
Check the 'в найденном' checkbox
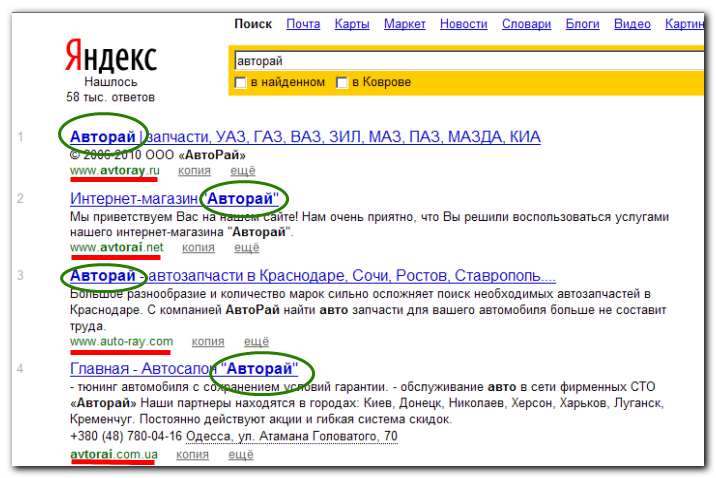[x=240, y=83]
